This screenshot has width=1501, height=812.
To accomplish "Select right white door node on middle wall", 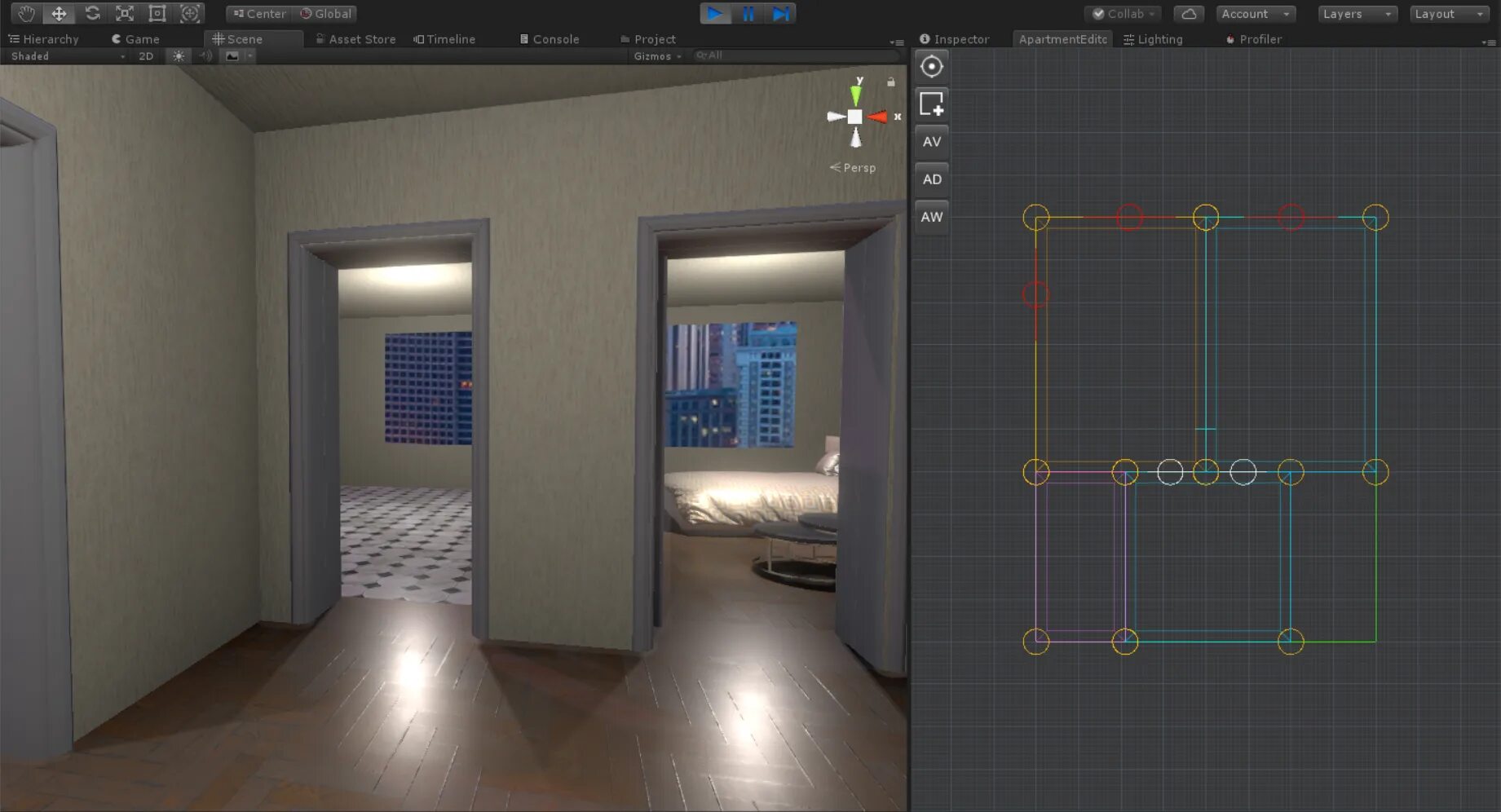I will pyautogui.click(x=1243, y=472).
